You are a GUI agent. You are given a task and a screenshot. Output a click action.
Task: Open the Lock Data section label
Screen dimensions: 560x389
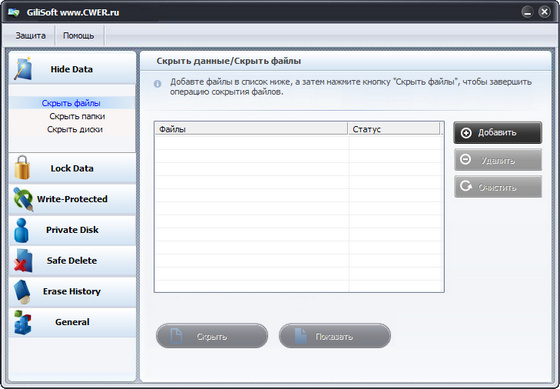tap(72, 168)
